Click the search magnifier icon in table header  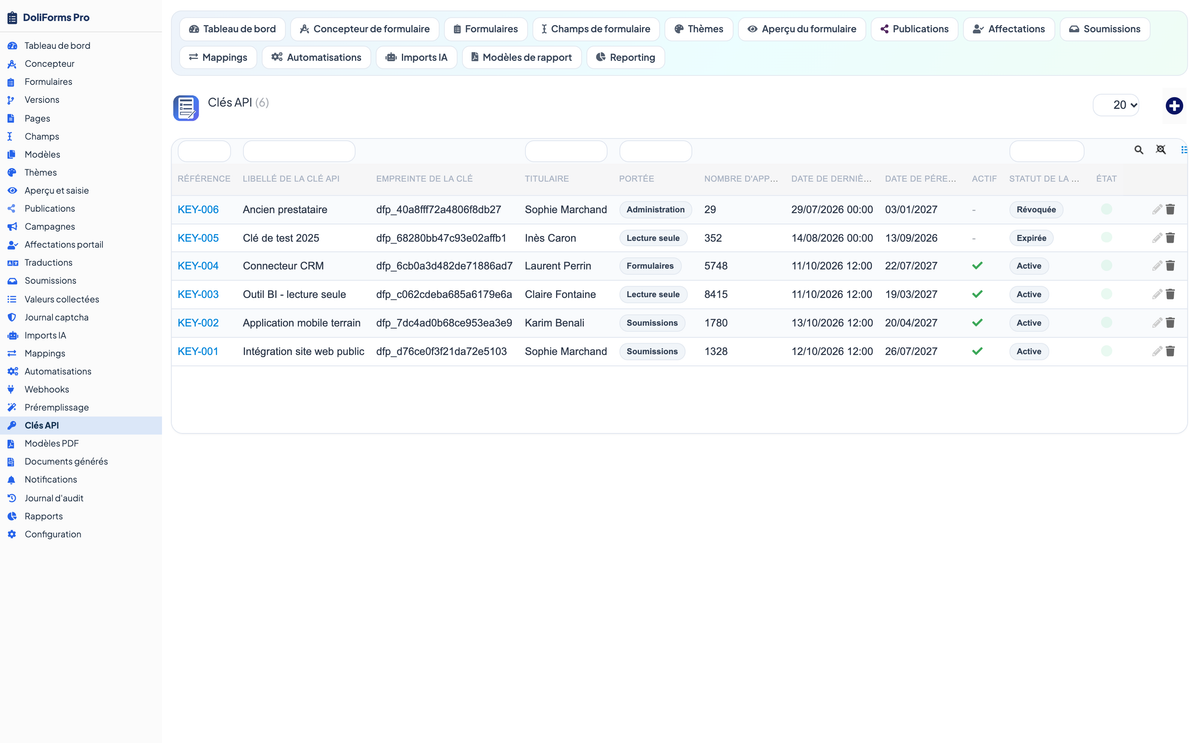tap(1139, 150)
